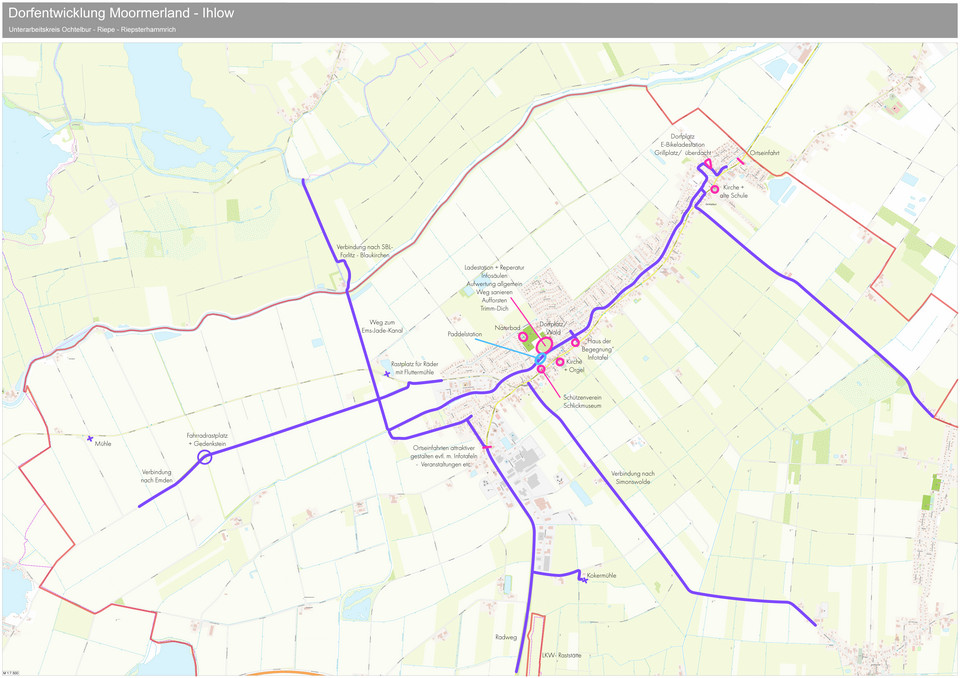This screenshot has height=678, width=960.
Task: Click purple cross at Rastplatz für Räder
Action: point(387,374)
